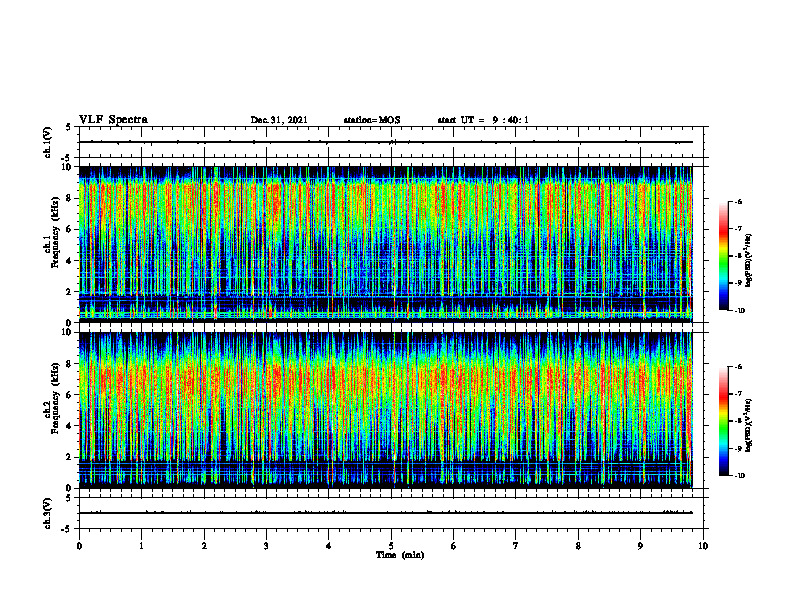Click the "9" tick on the time axis

tap(640, 546)
